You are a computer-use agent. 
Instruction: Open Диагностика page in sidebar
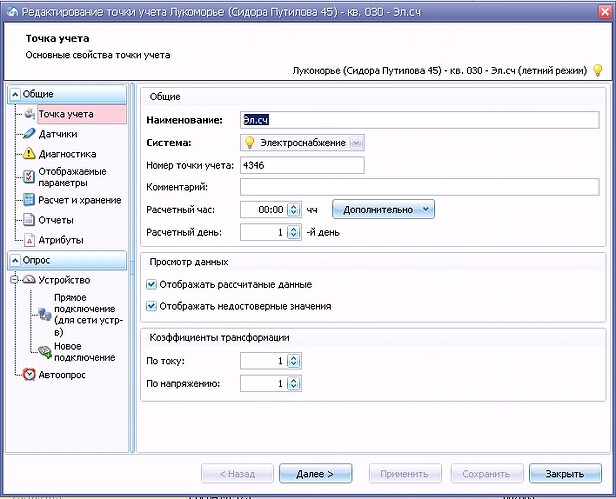pos(67,154)
